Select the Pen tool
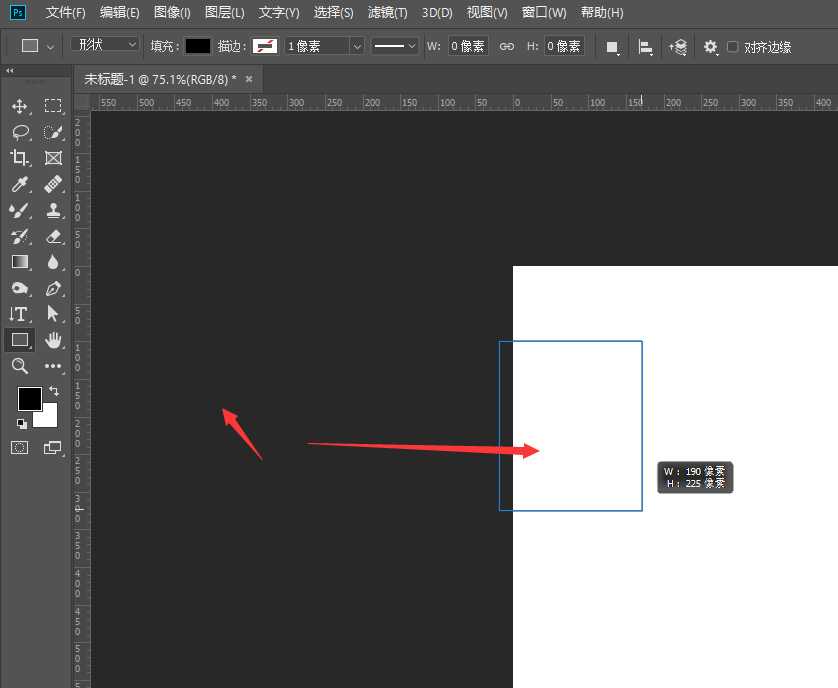Viewport: 838px width, 688px height. pos(53,288)
